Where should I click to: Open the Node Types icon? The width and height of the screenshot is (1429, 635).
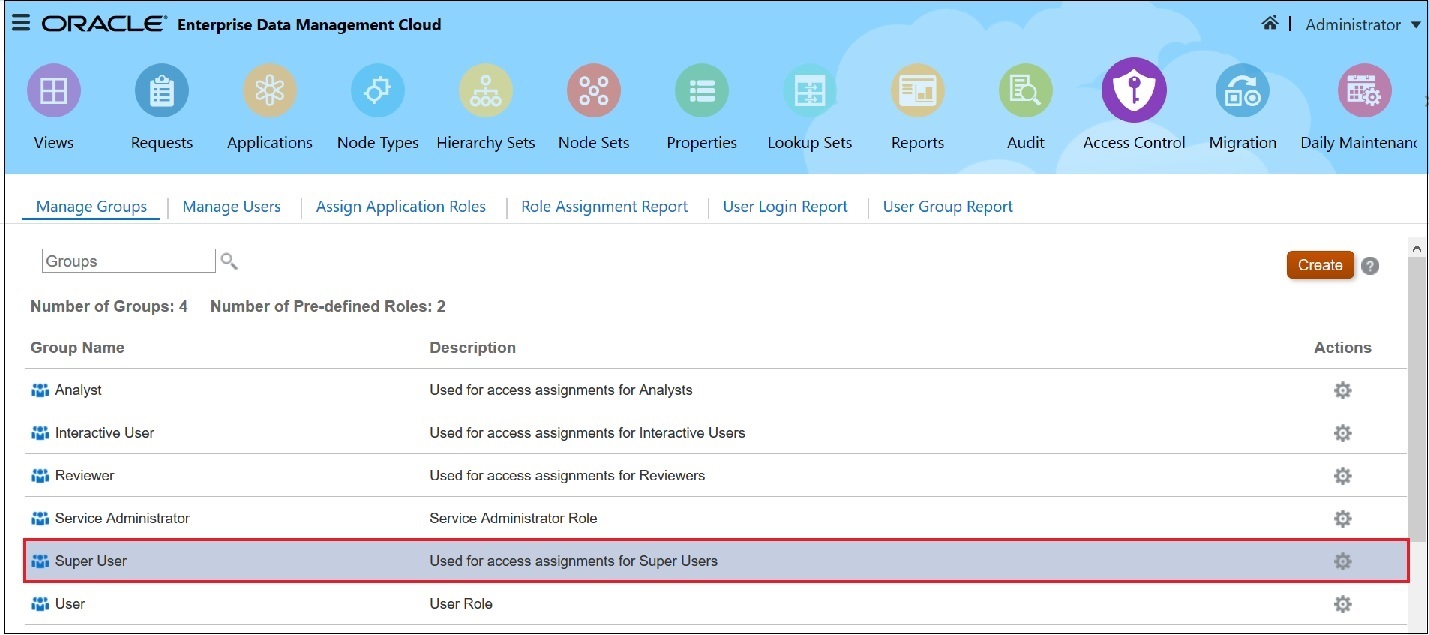(378, 92)
